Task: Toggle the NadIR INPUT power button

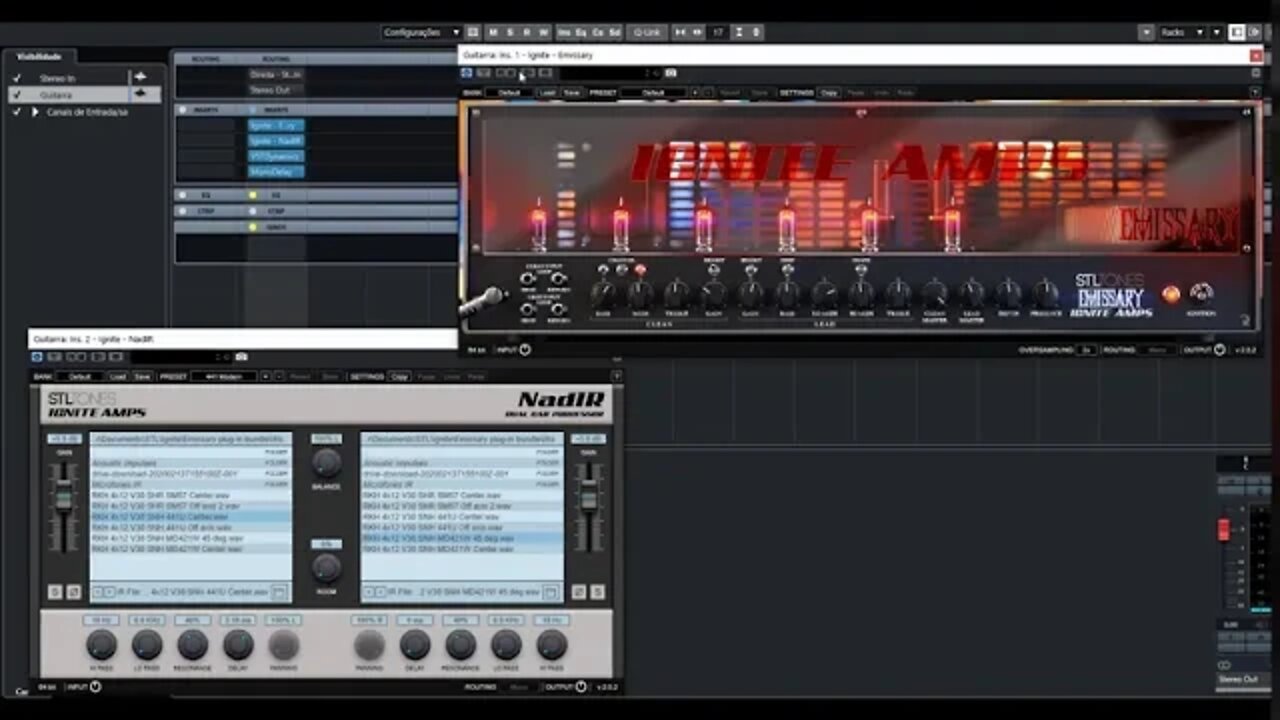Action: tap(96, 687)
